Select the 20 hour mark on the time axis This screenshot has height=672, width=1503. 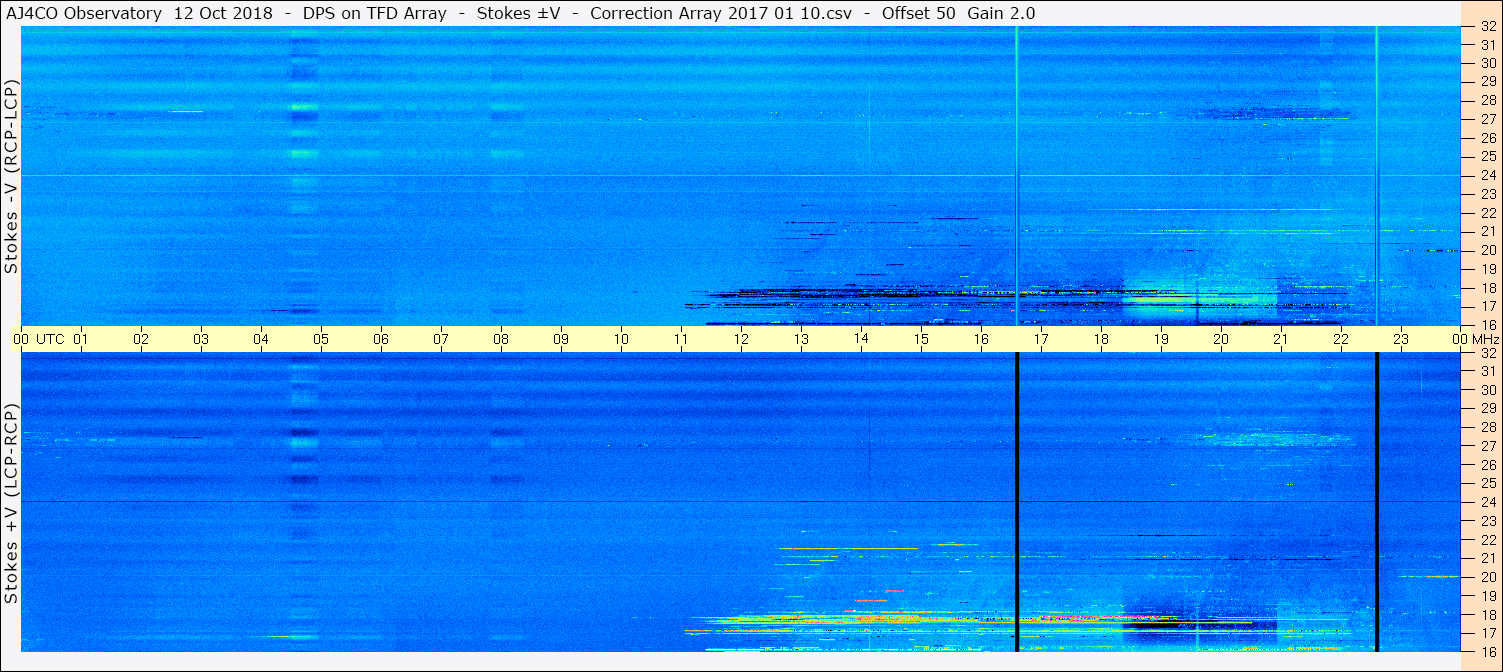[1221, 339]
